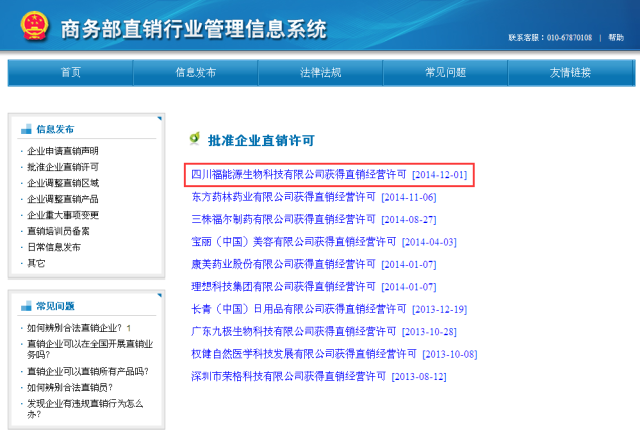Select 企业调整直销区域 sidebar link

click(x=62, y=183)
